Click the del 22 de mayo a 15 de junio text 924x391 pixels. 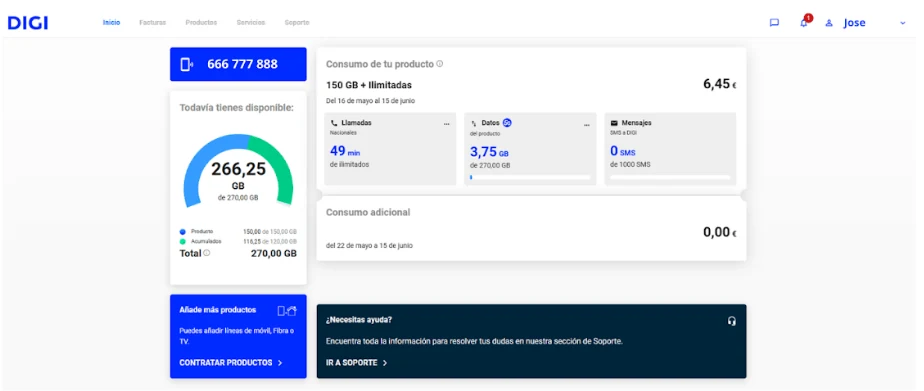pos(369,246)
